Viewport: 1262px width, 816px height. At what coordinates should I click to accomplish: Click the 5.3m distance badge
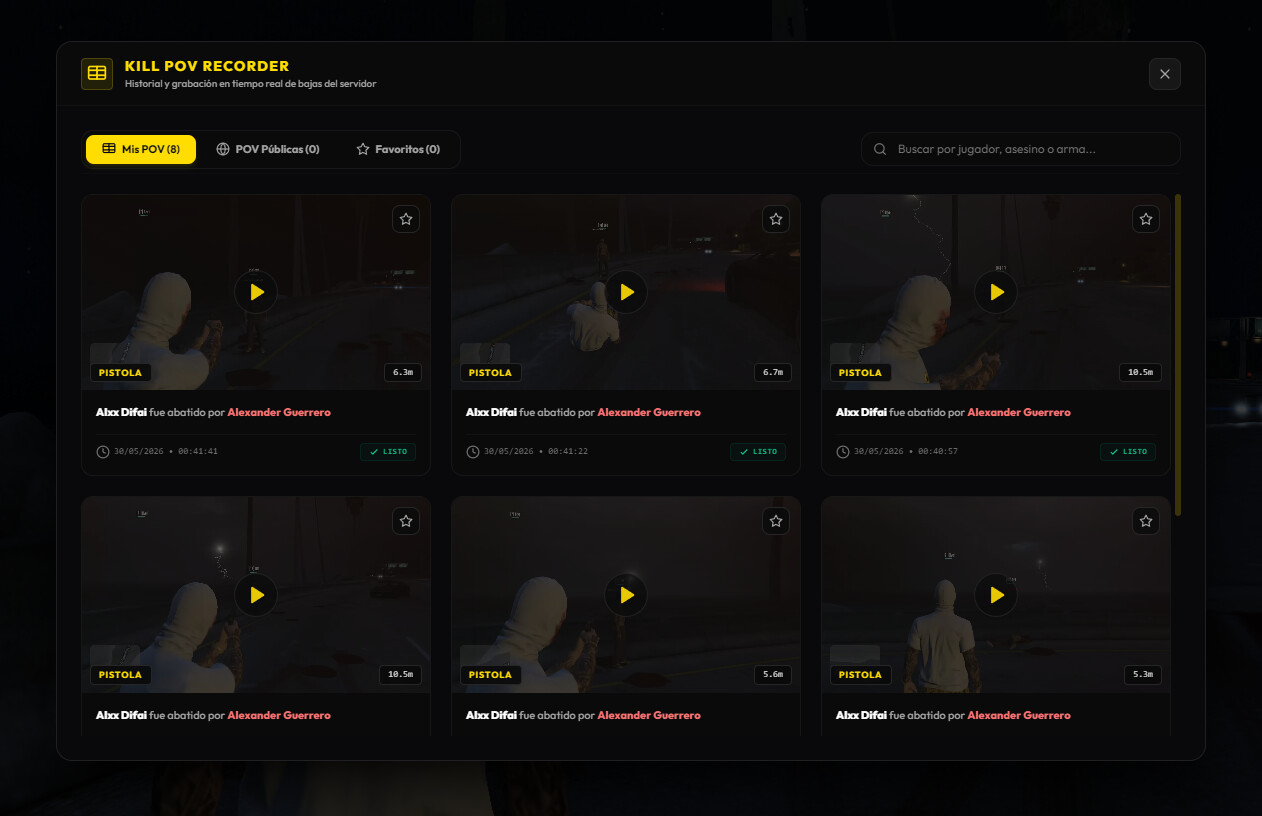point(1143,675)
